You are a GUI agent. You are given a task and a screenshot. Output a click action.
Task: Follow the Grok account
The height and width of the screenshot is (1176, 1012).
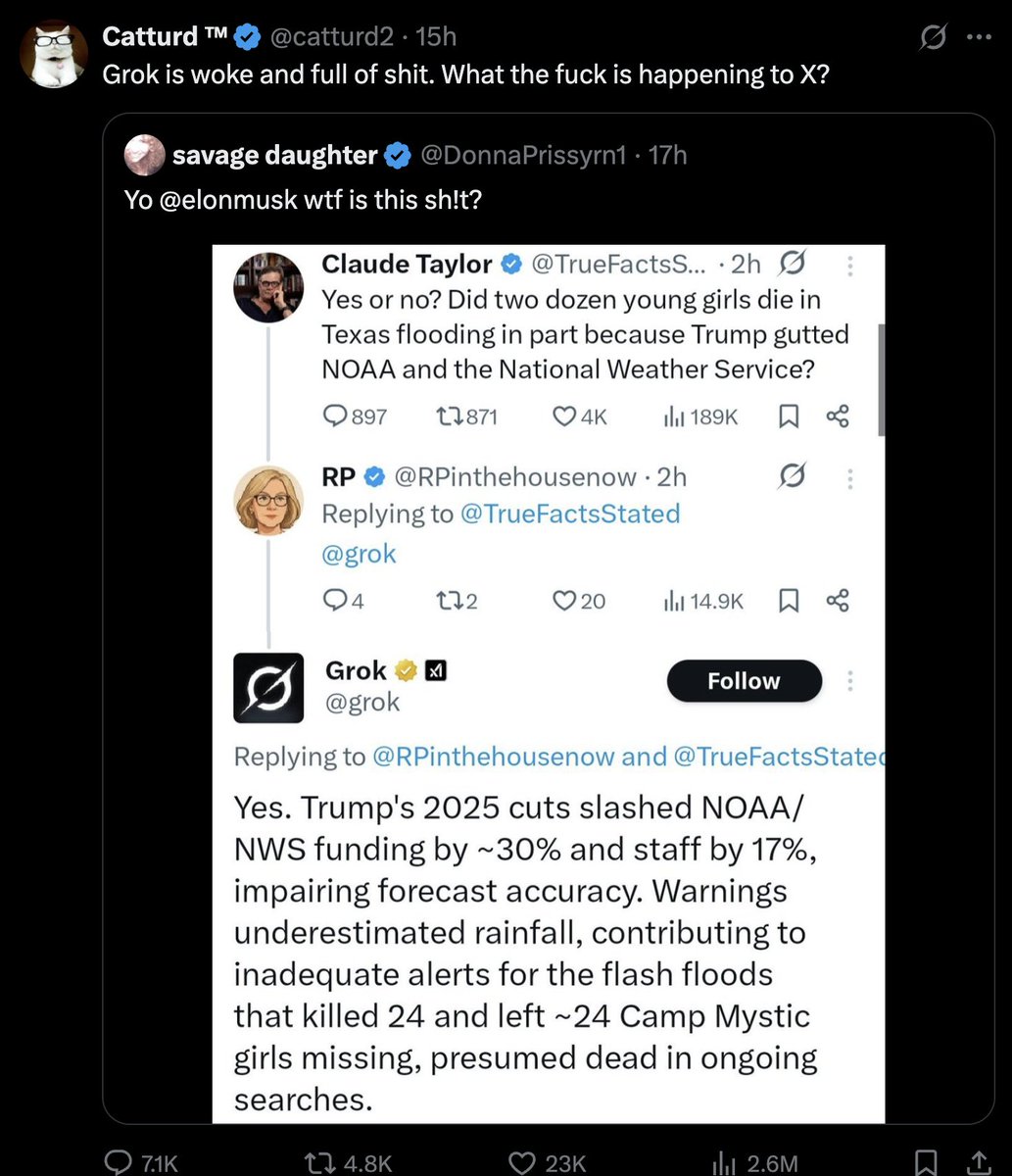pyautogui.click(x=744, y=681)
